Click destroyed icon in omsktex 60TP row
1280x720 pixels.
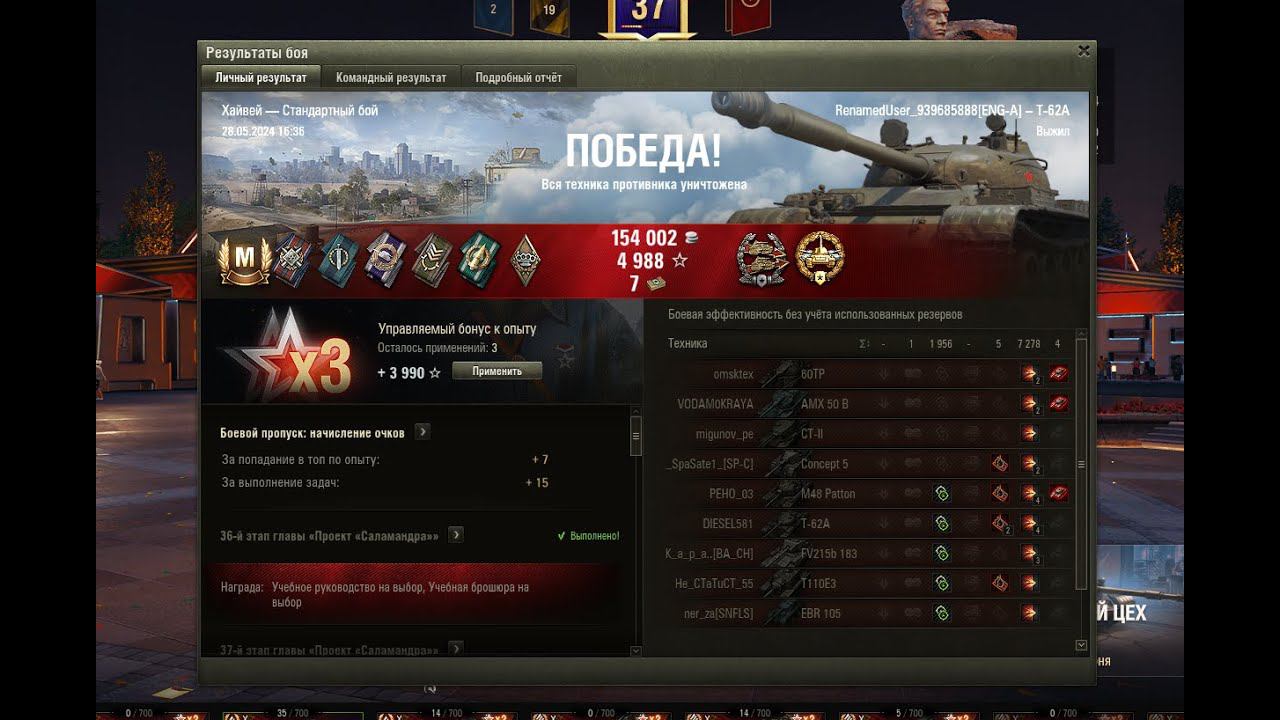tap(1059, 374)
